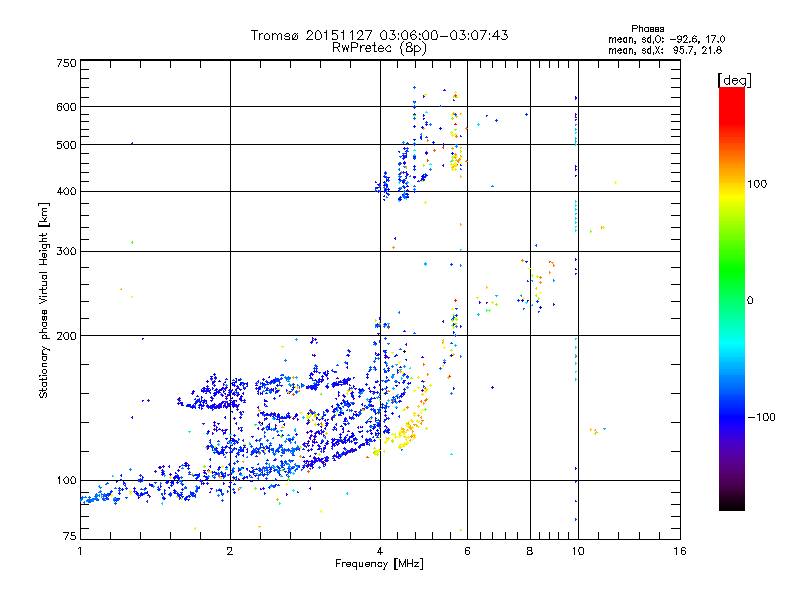
Task: Click the y-axis tick label '300'
Action: [x=66, y=252]
